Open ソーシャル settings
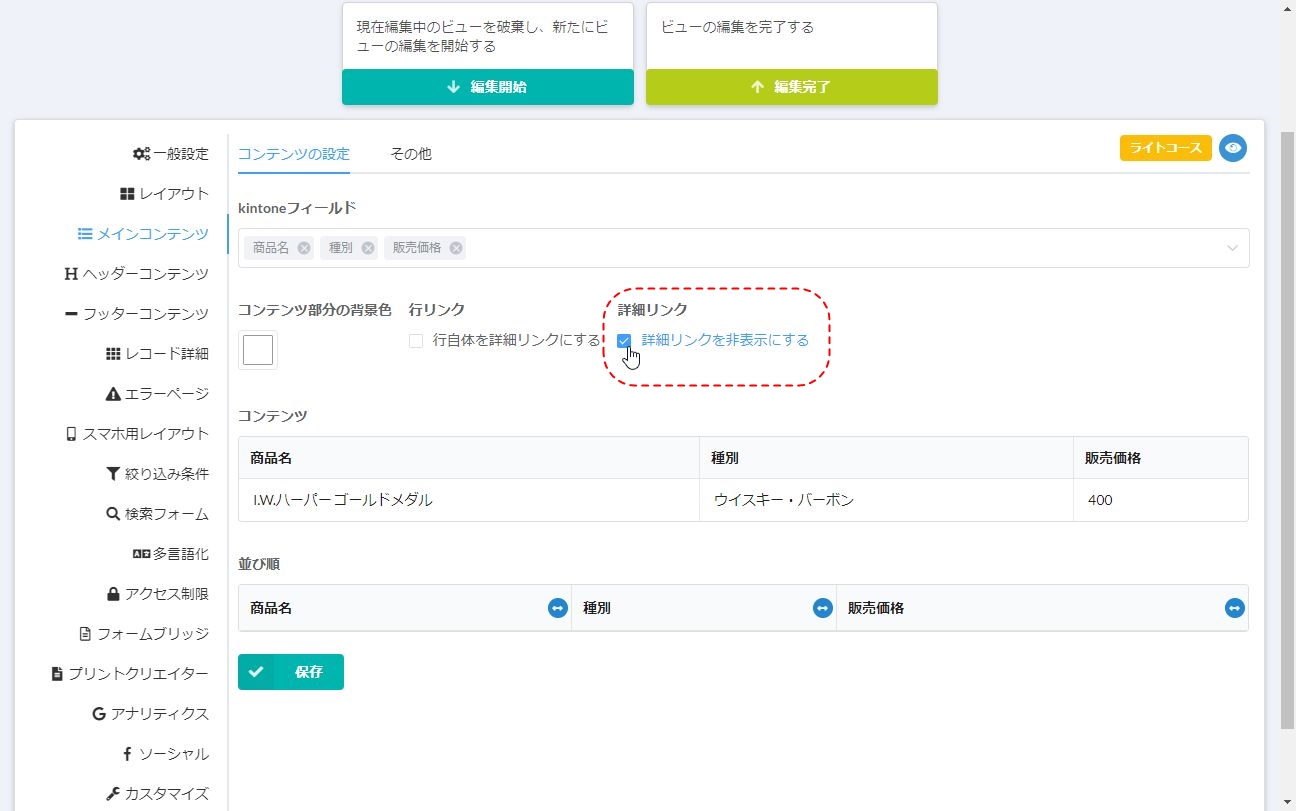The height and width of the screenshot is (811, 1296). coord(165,754)
